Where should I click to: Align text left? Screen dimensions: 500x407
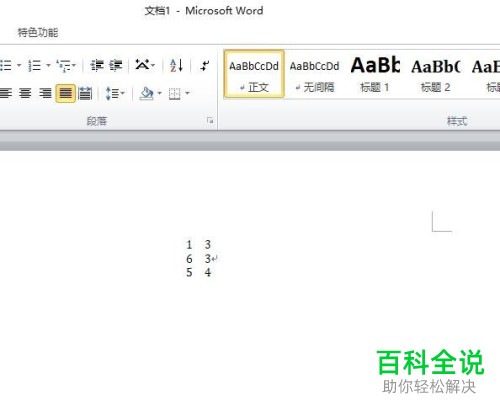pos(6,93)
